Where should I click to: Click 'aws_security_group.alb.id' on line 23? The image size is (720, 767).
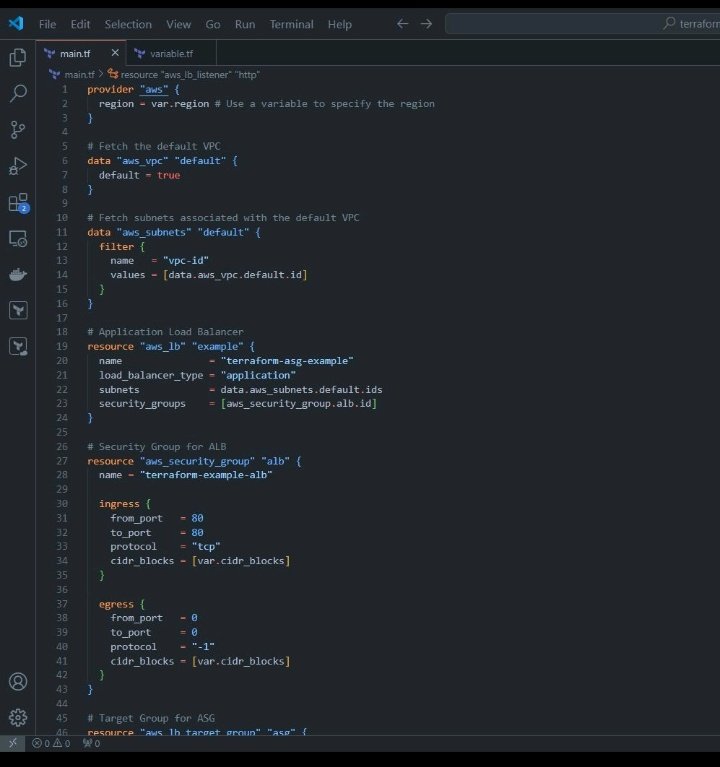click(298, 404)
